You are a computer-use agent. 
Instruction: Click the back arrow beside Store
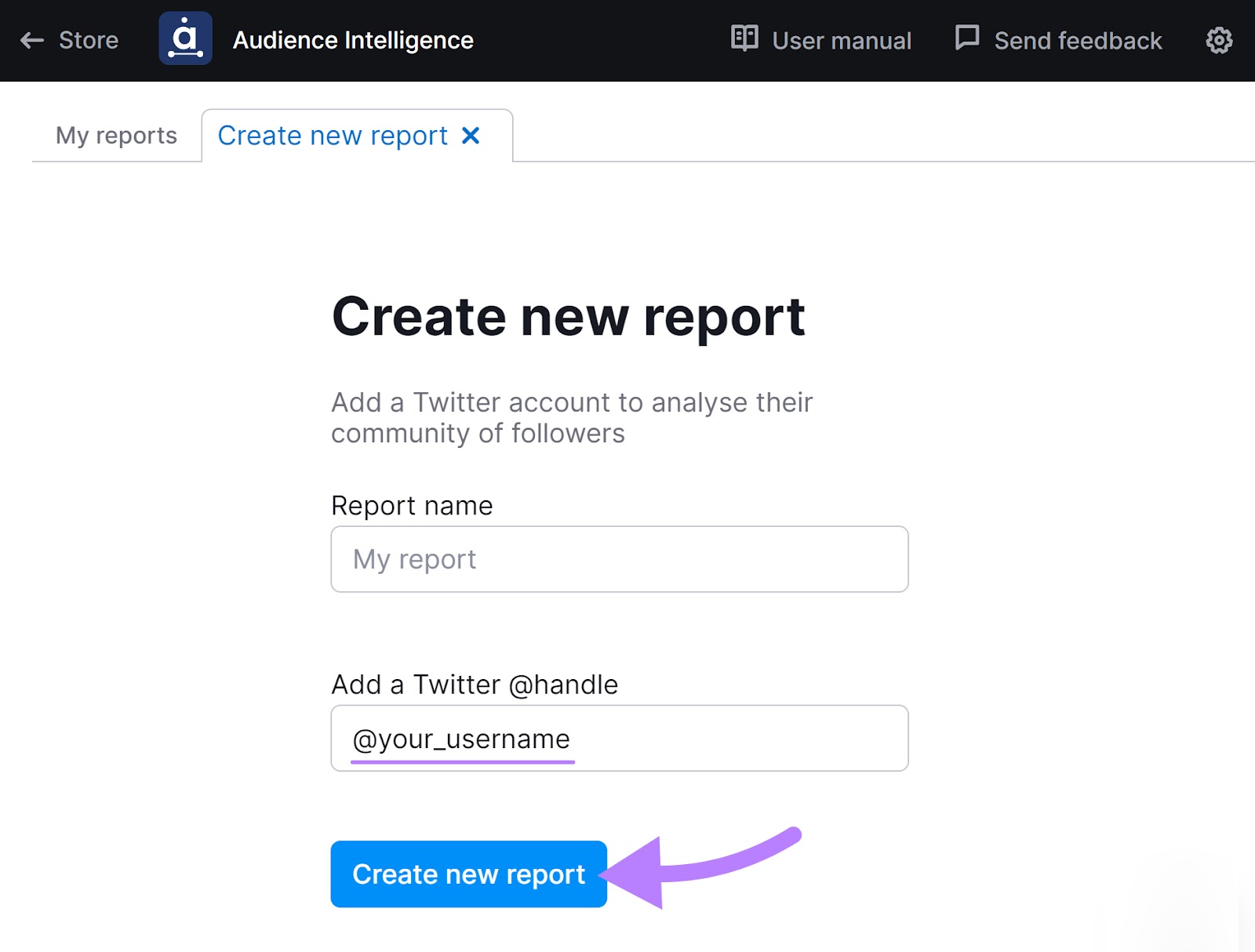(32, 40)
